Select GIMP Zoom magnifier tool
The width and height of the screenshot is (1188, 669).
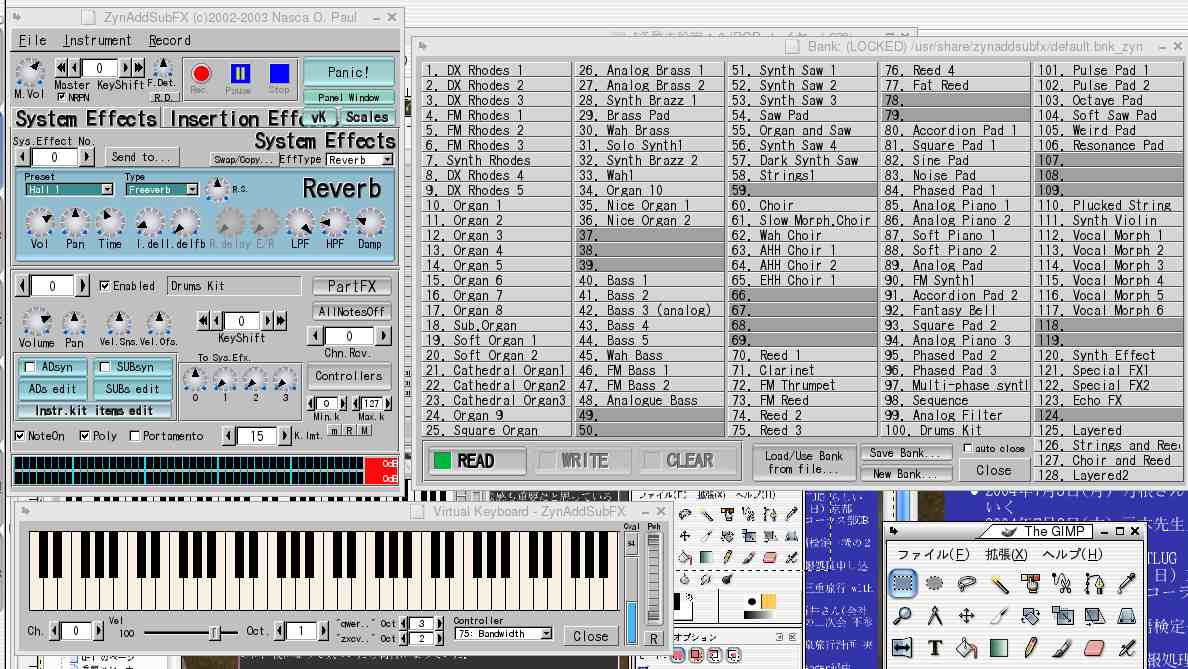(902, 616)
